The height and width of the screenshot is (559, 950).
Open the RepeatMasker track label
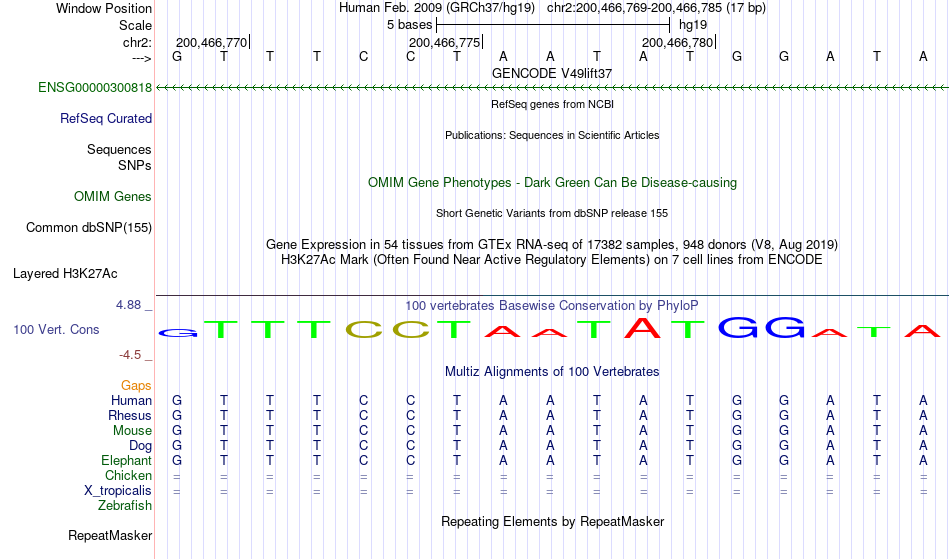pyautogui.click(x=110, y=535)
